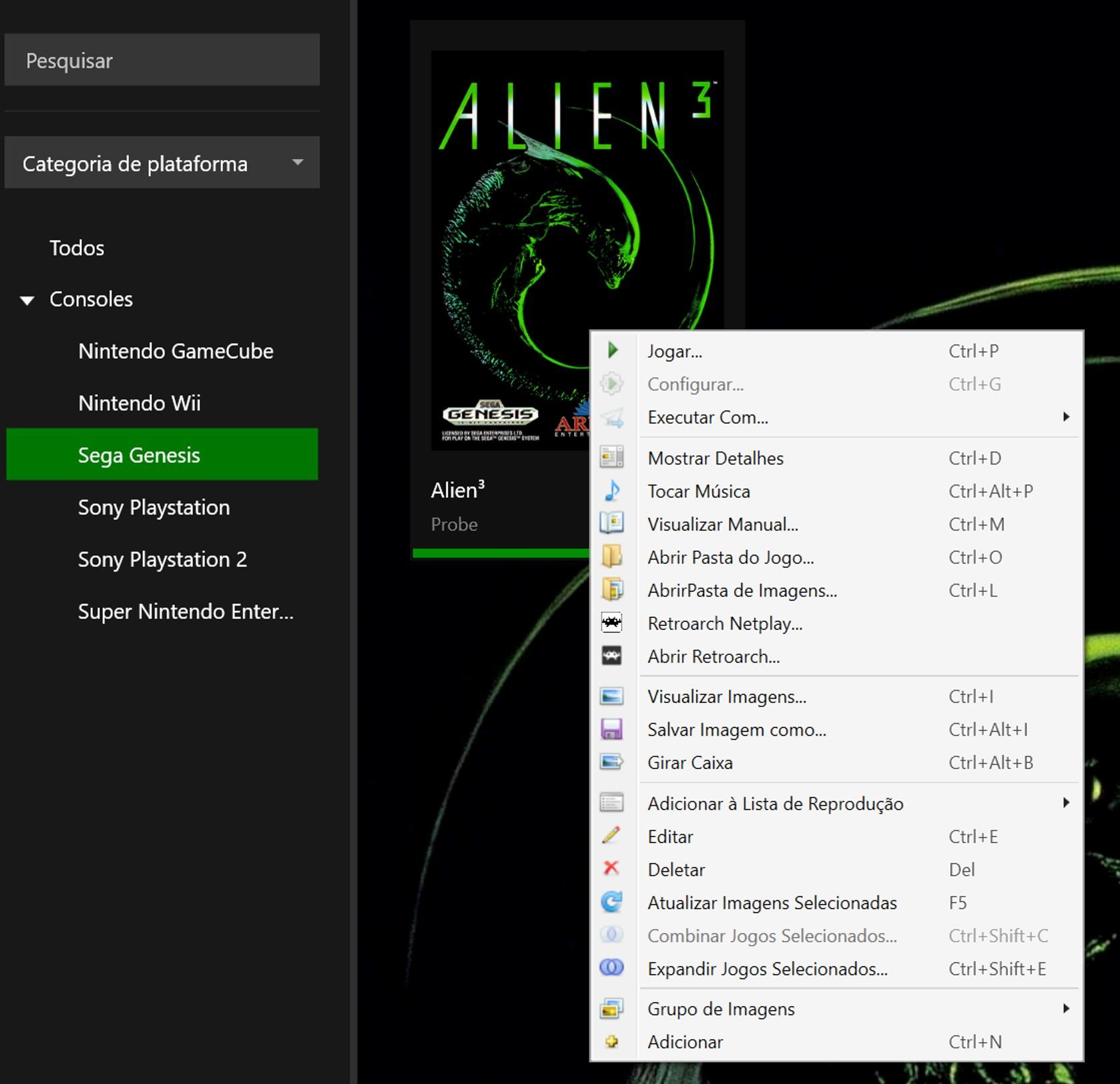Viewport: 1120px width, 1084px height.
Task: Click the Pesquisar search field
Action: point(162,59)
